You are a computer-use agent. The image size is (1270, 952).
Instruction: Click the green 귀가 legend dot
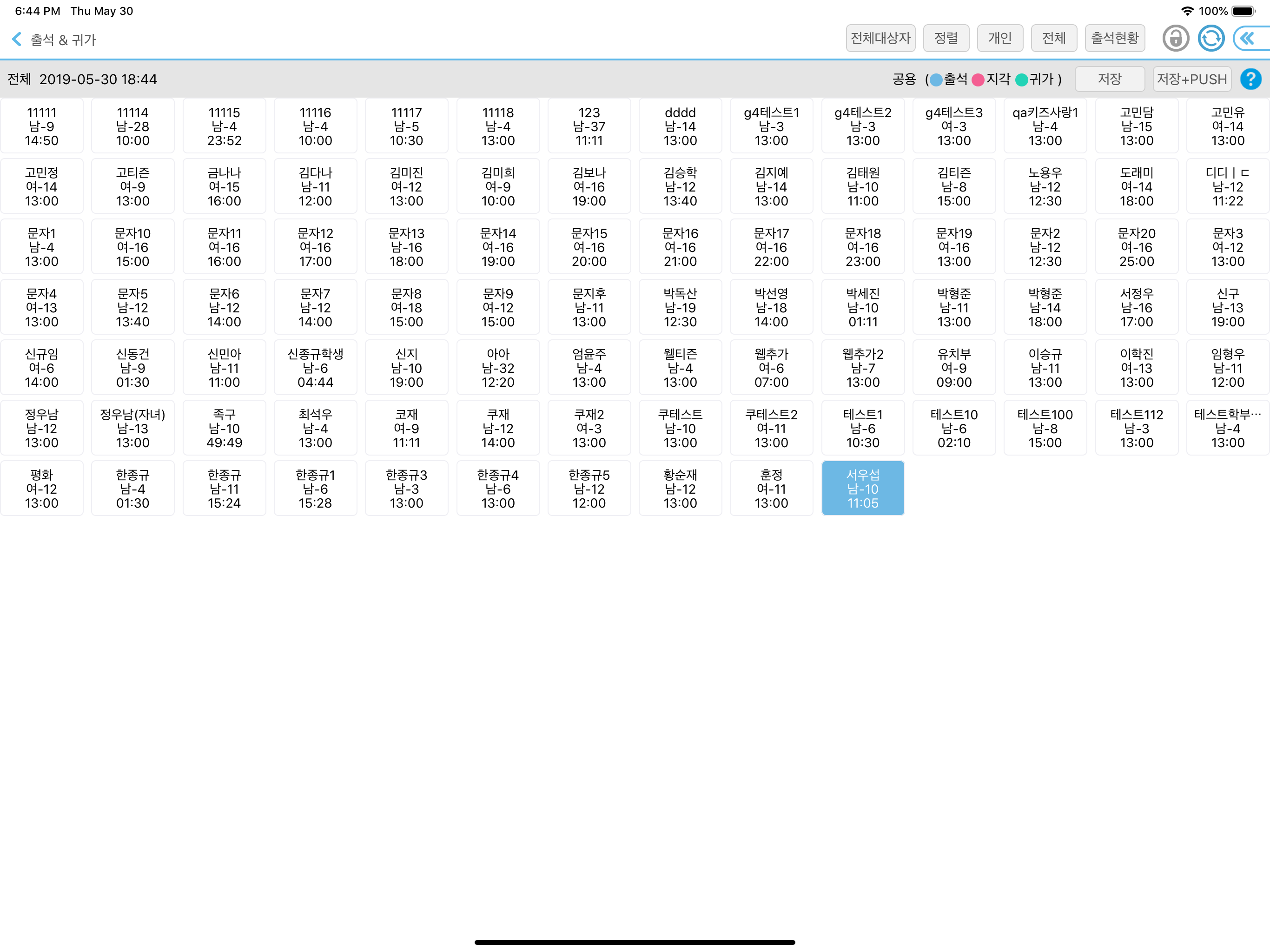click(1021, 80)
